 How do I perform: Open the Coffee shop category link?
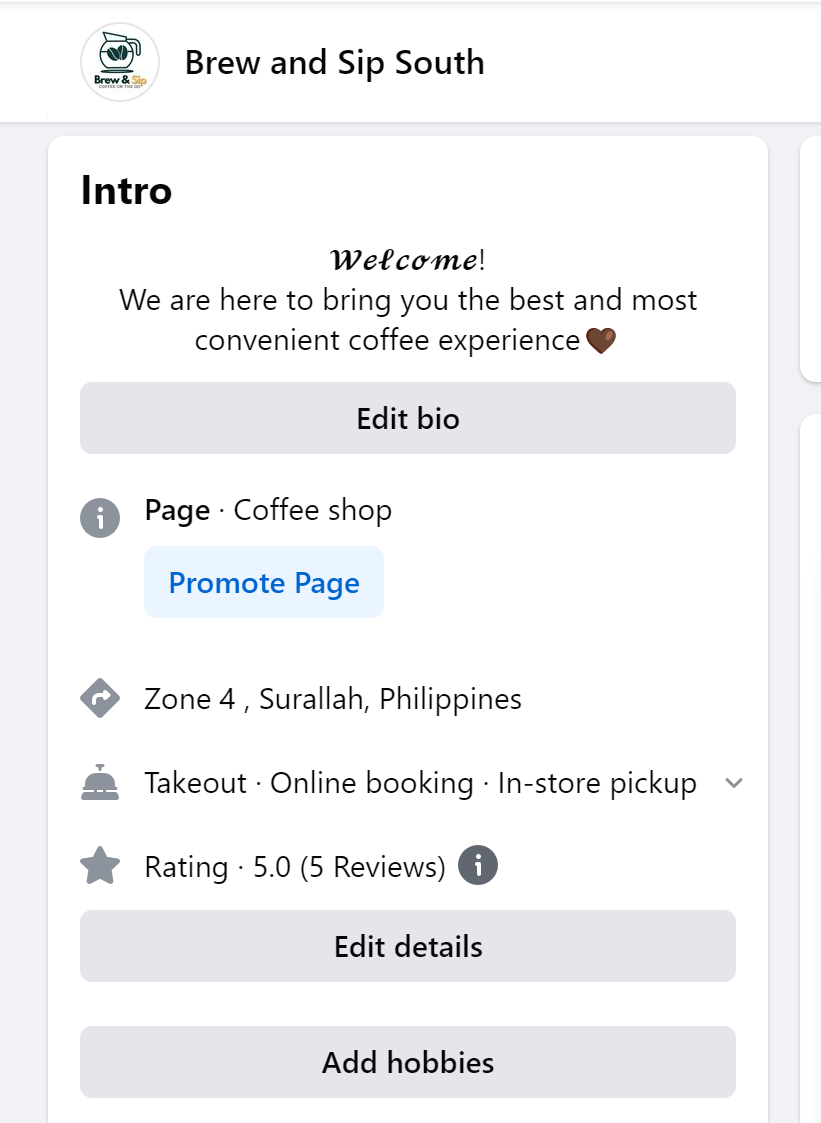point(312,510)
